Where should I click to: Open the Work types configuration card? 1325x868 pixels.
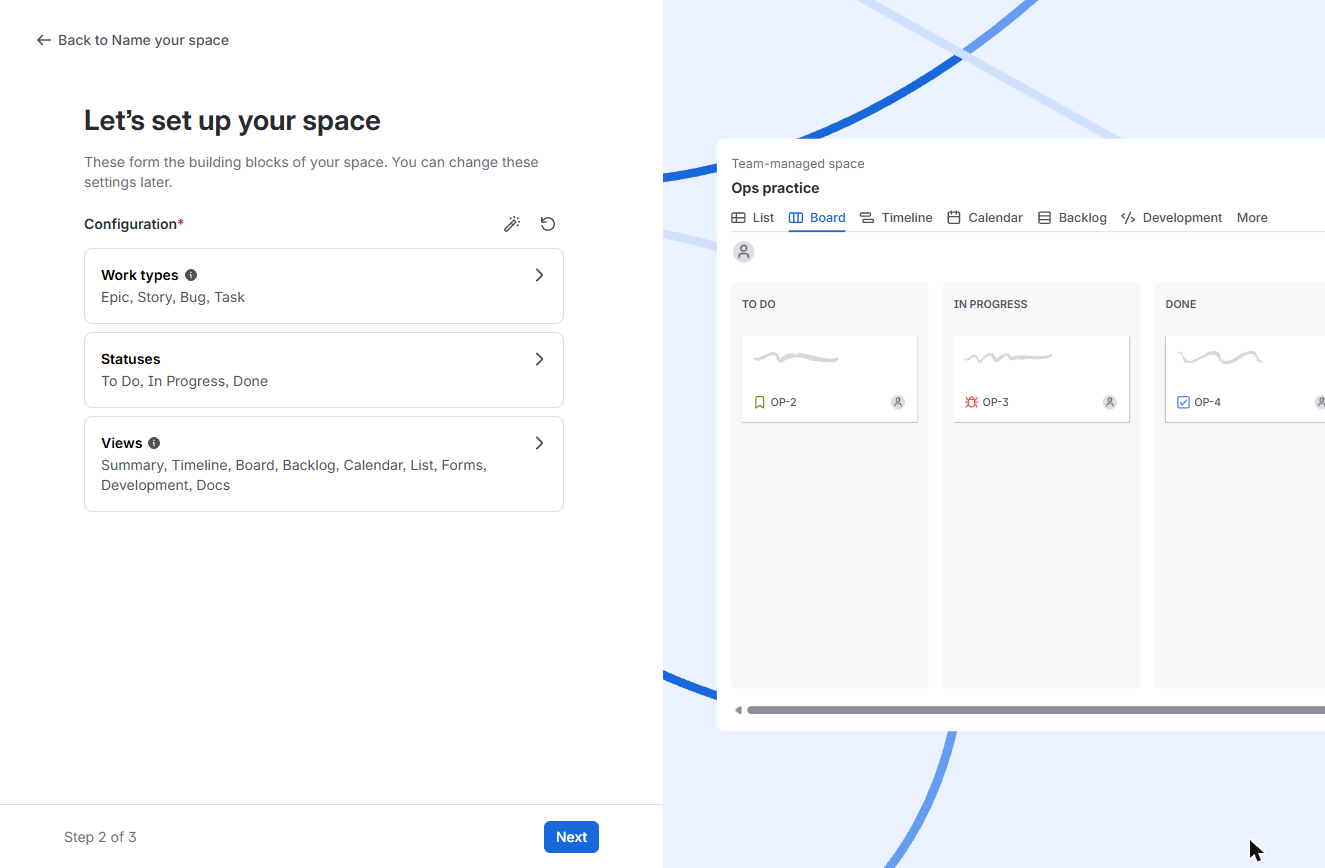[x=324, y=286]
